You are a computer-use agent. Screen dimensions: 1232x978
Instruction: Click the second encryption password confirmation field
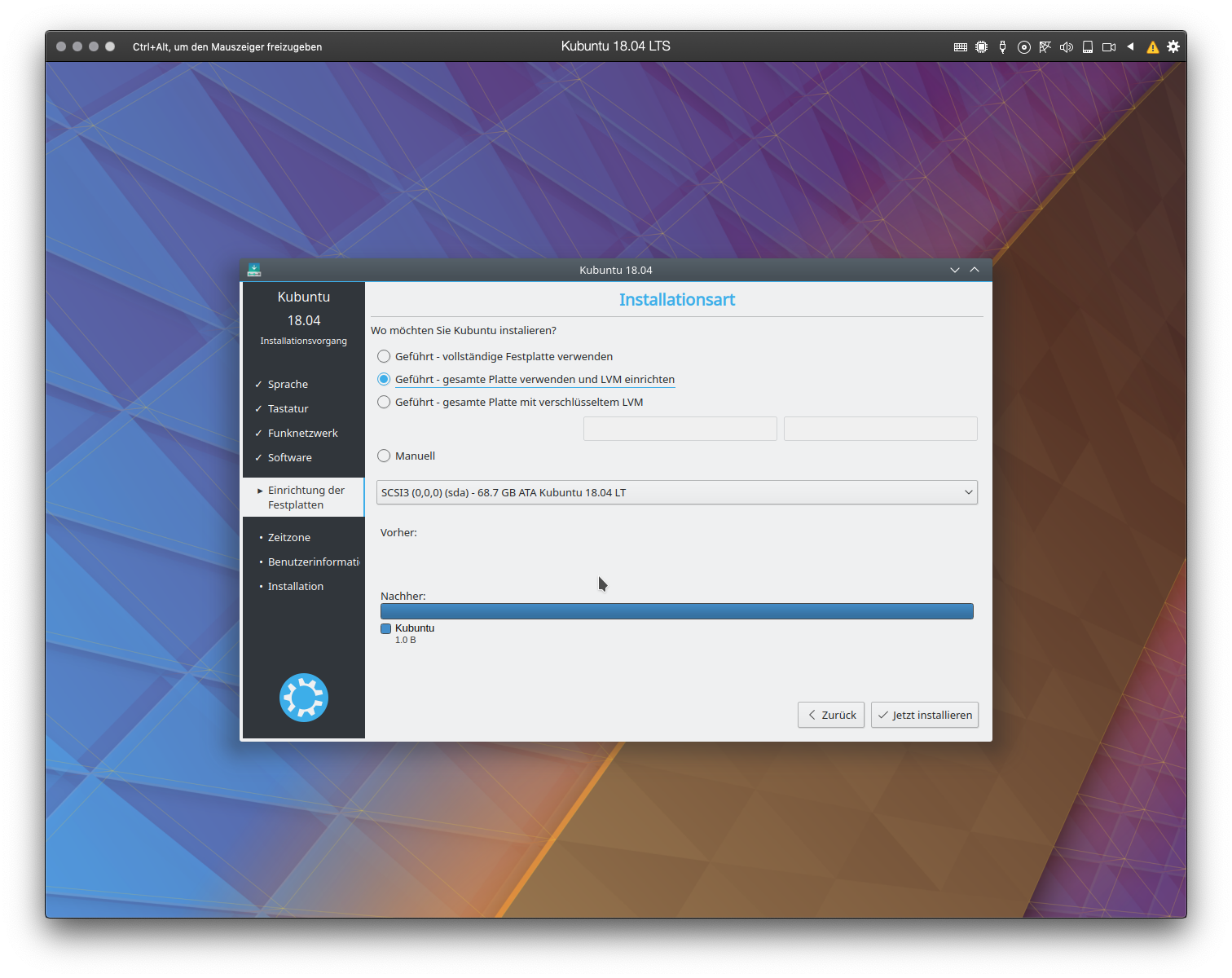point(881,429)
